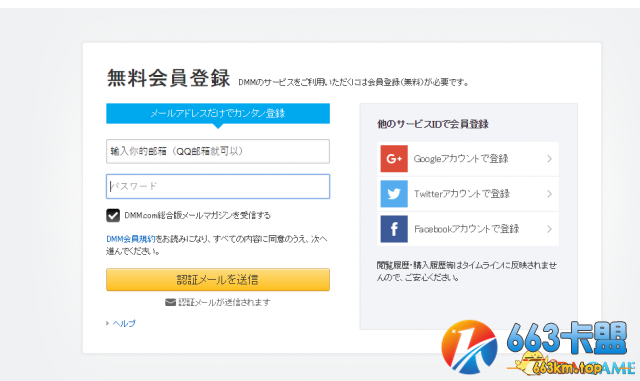Expand the ヘルプ help triangle

point(107,323)
